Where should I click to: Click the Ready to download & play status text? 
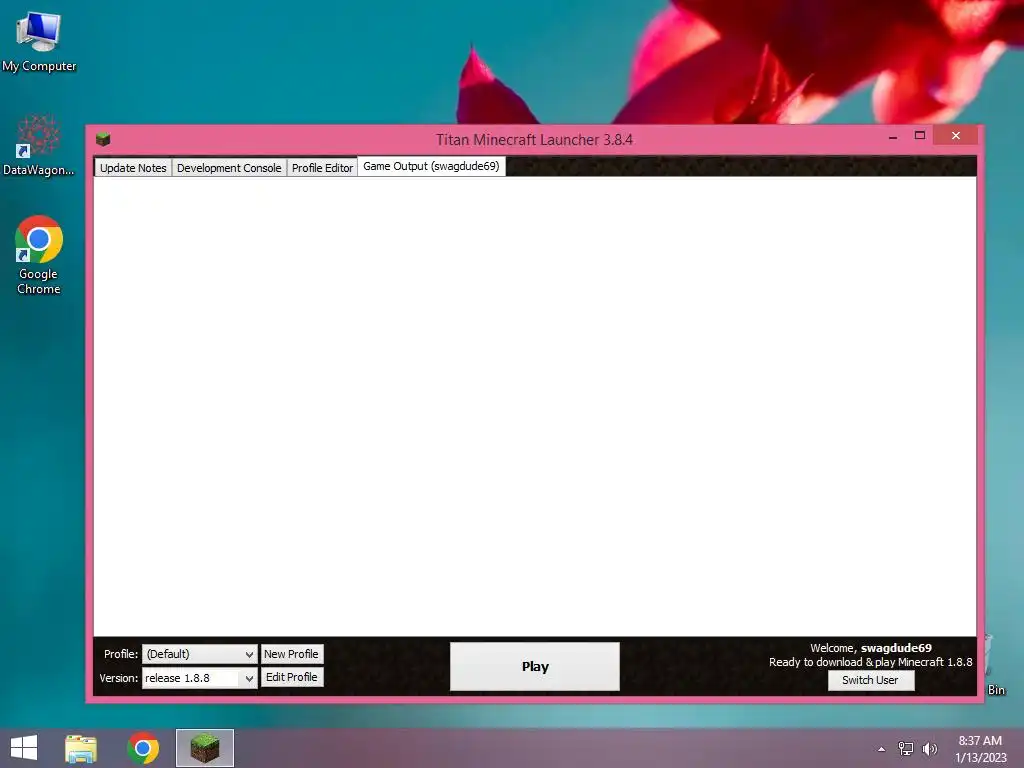871,662
